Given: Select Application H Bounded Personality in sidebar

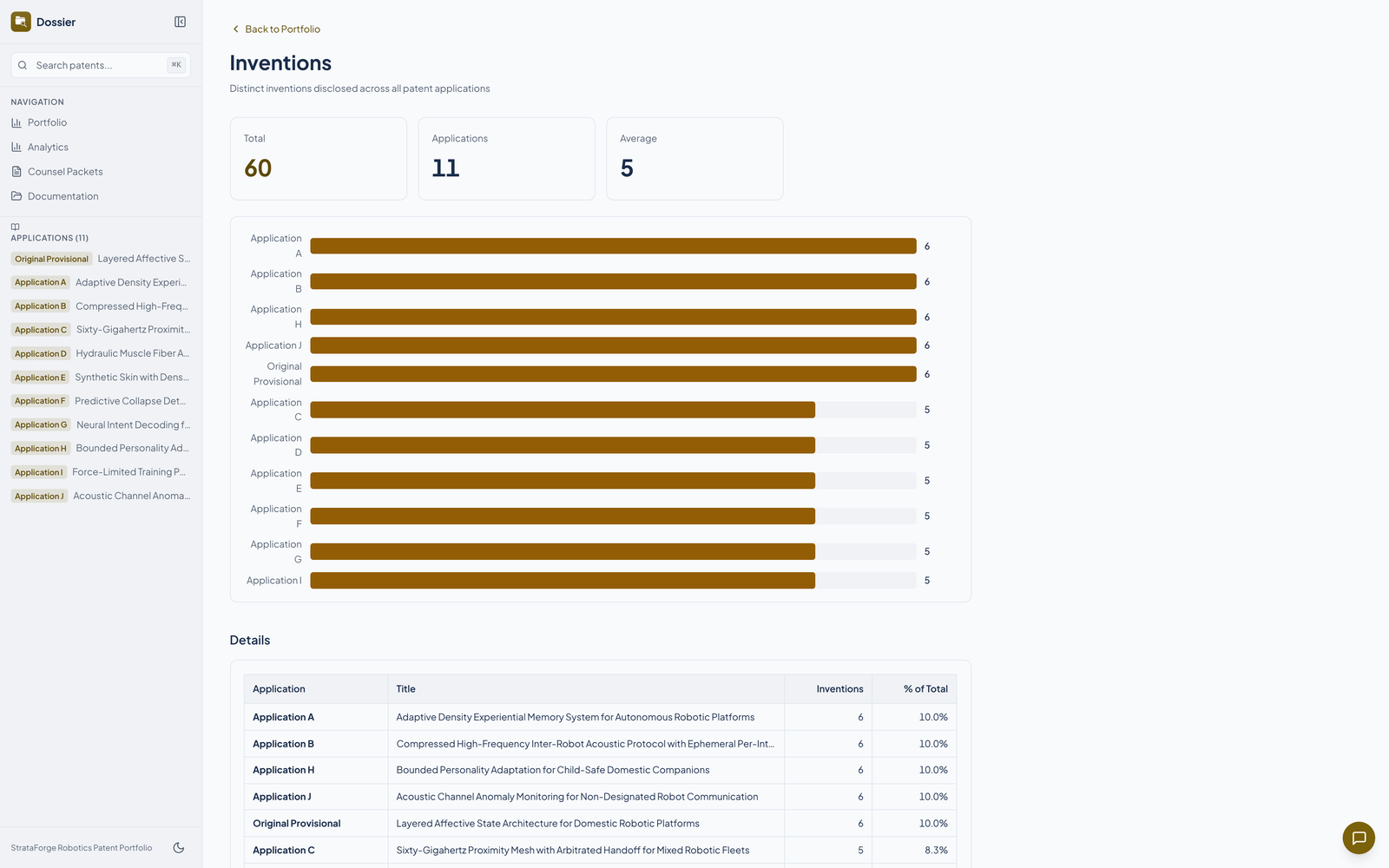Looking at the screenshot, I should 101,449.
